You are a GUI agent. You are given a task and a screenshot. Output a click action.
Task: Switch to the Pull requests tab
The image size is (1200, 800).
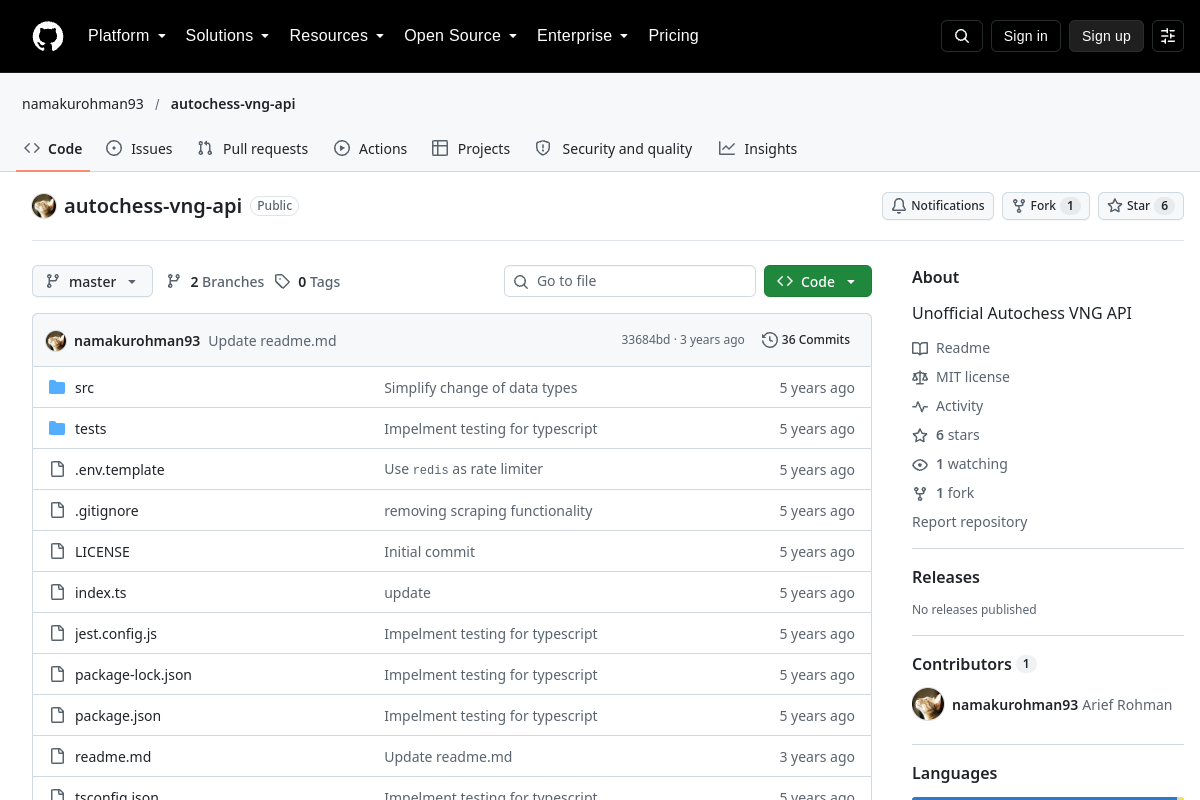[x=253, y=149]
